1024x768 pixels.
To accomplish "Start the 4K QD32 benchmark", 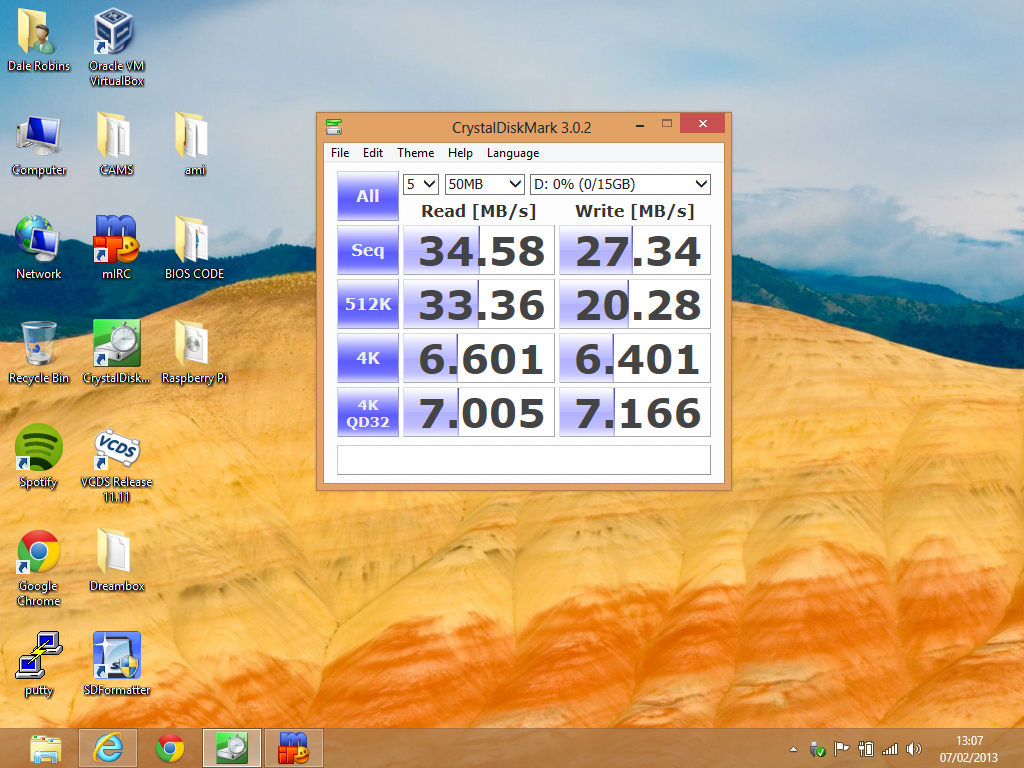I will point(367,412).
